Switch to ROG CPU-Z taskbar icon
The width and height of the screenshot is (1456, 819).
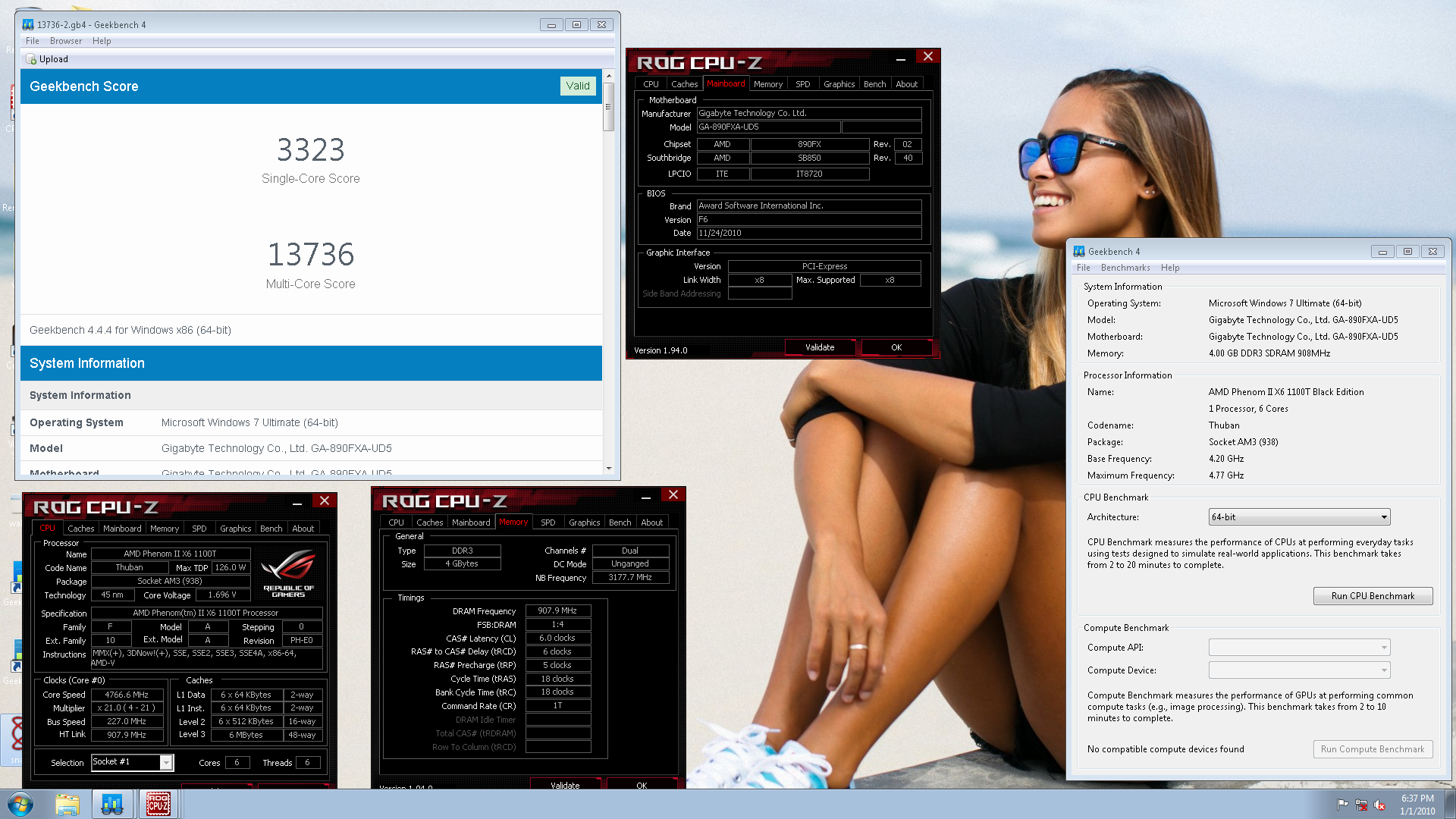click(x=158, y=804)
